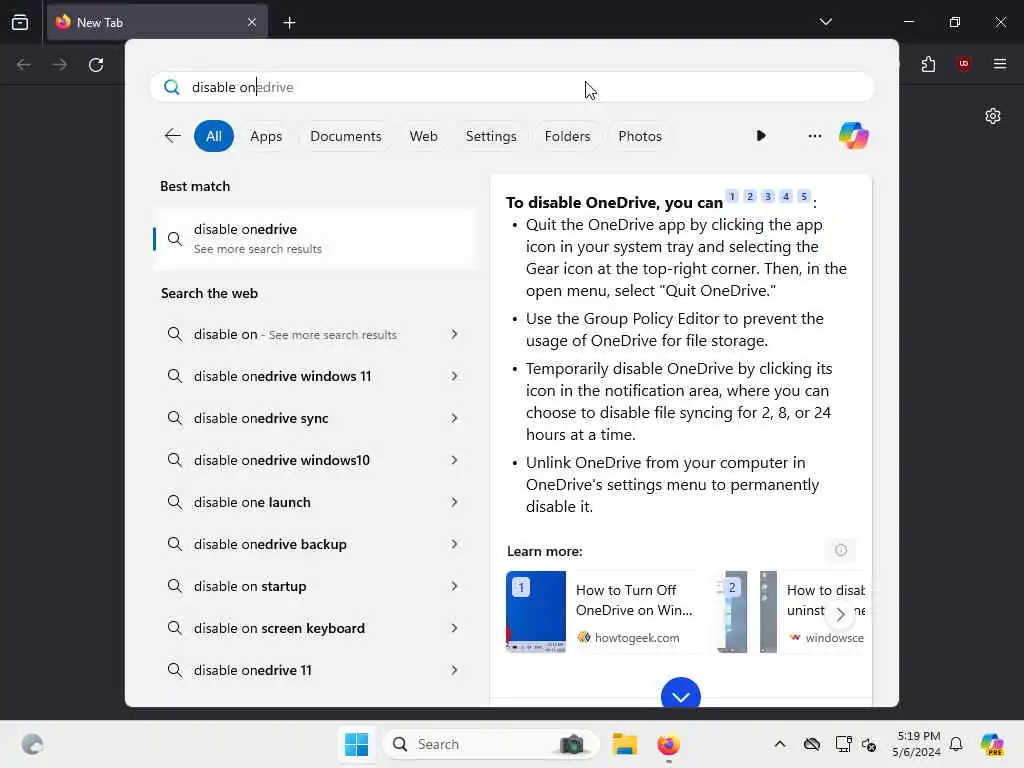Select the All filter tab
This screenshot has width=1024, height=768.
pos(214,136)
